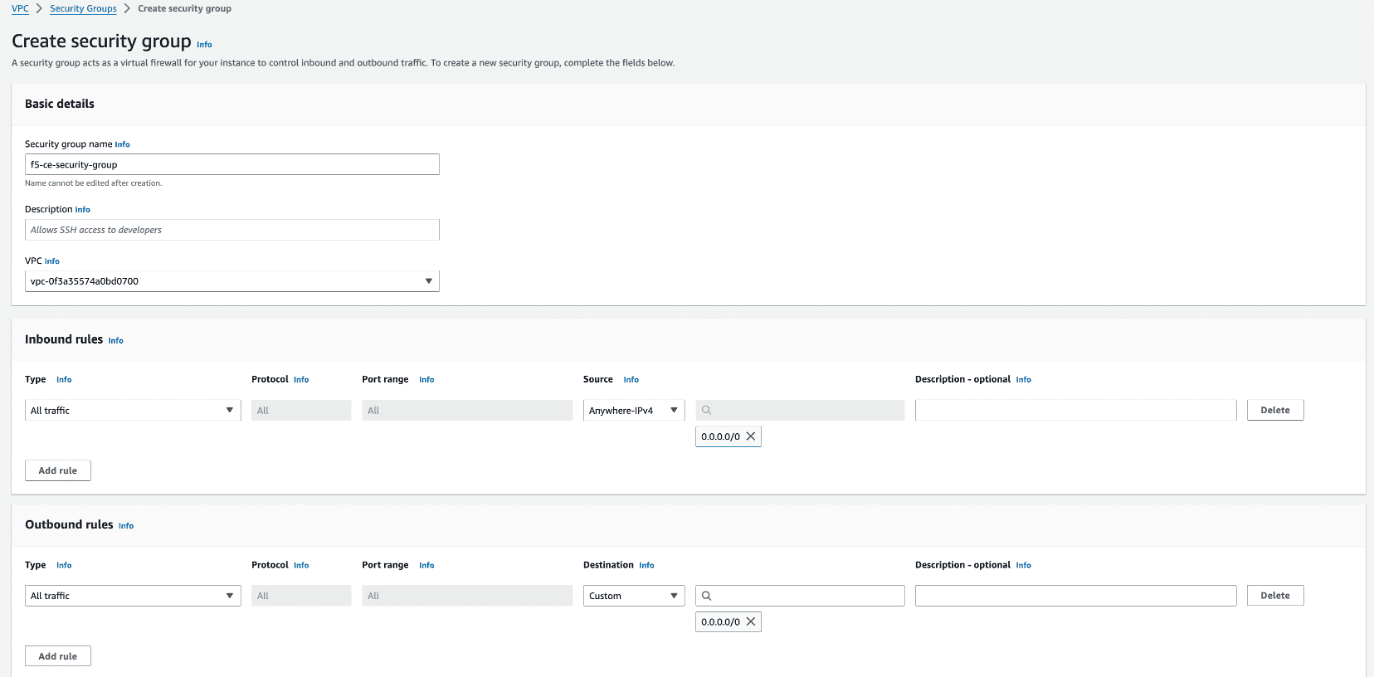Viewport: 1374px width, 678px height.
Task: Open outbound Destination Custom dropdown
Action: pos(634,596)
